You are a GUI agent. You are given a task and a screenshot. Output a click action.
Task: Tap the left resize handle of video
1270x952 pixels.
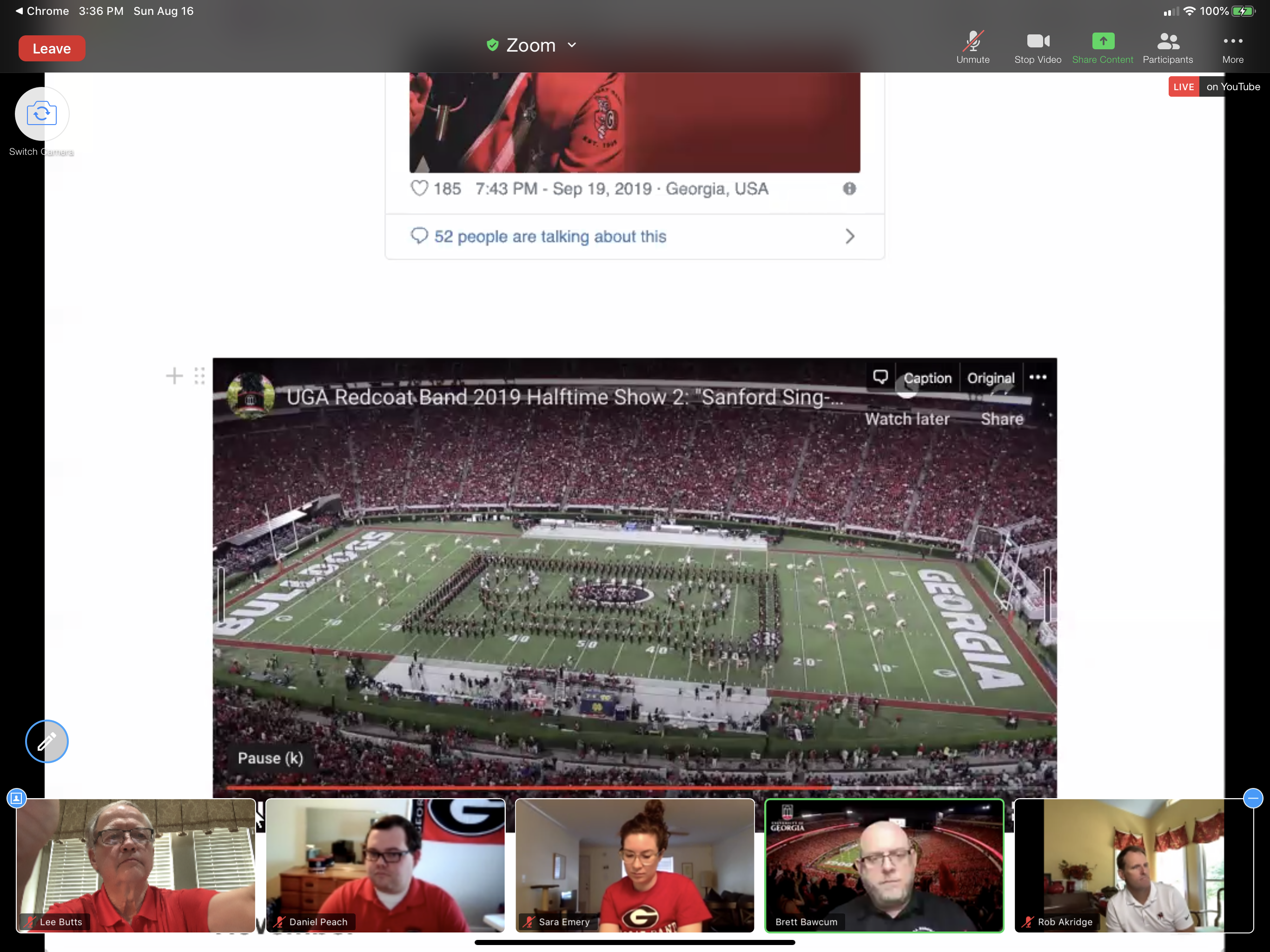click(x=221, y=594)
